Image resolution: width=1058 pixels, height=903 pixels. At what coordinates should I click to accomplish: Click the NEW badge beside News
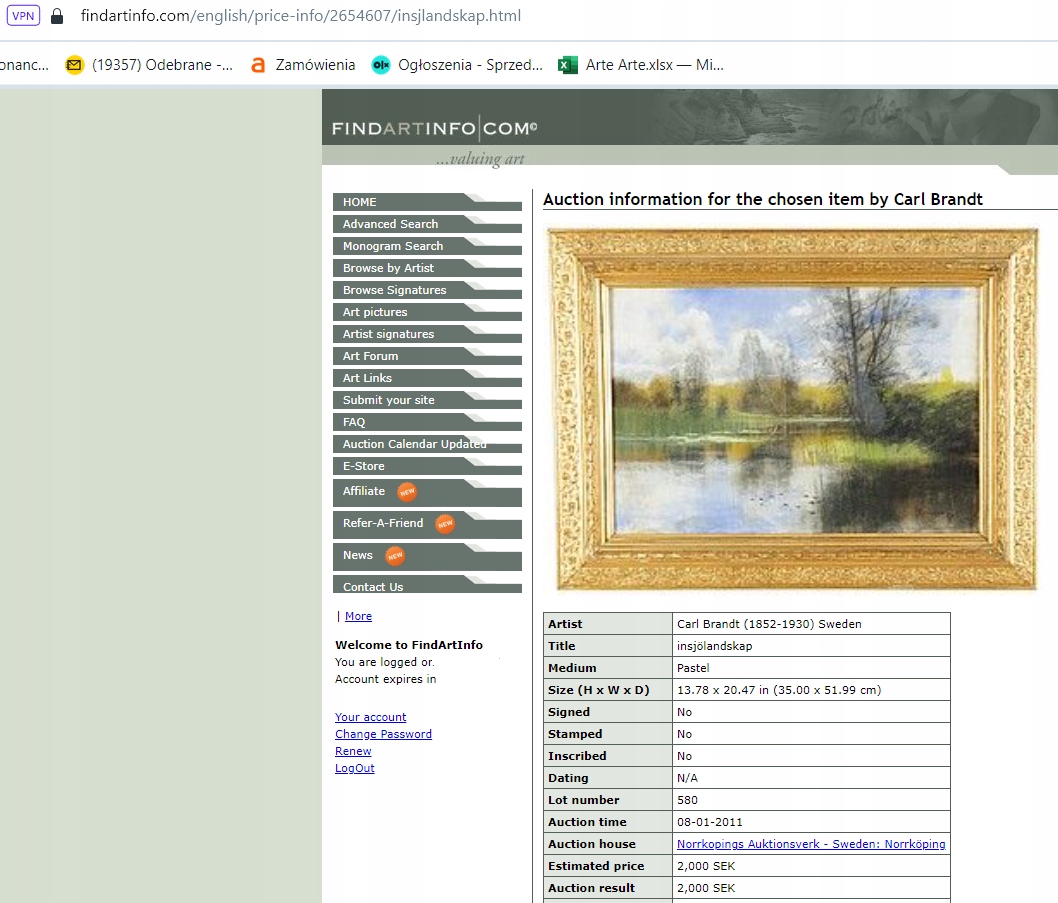click(395, 556)
